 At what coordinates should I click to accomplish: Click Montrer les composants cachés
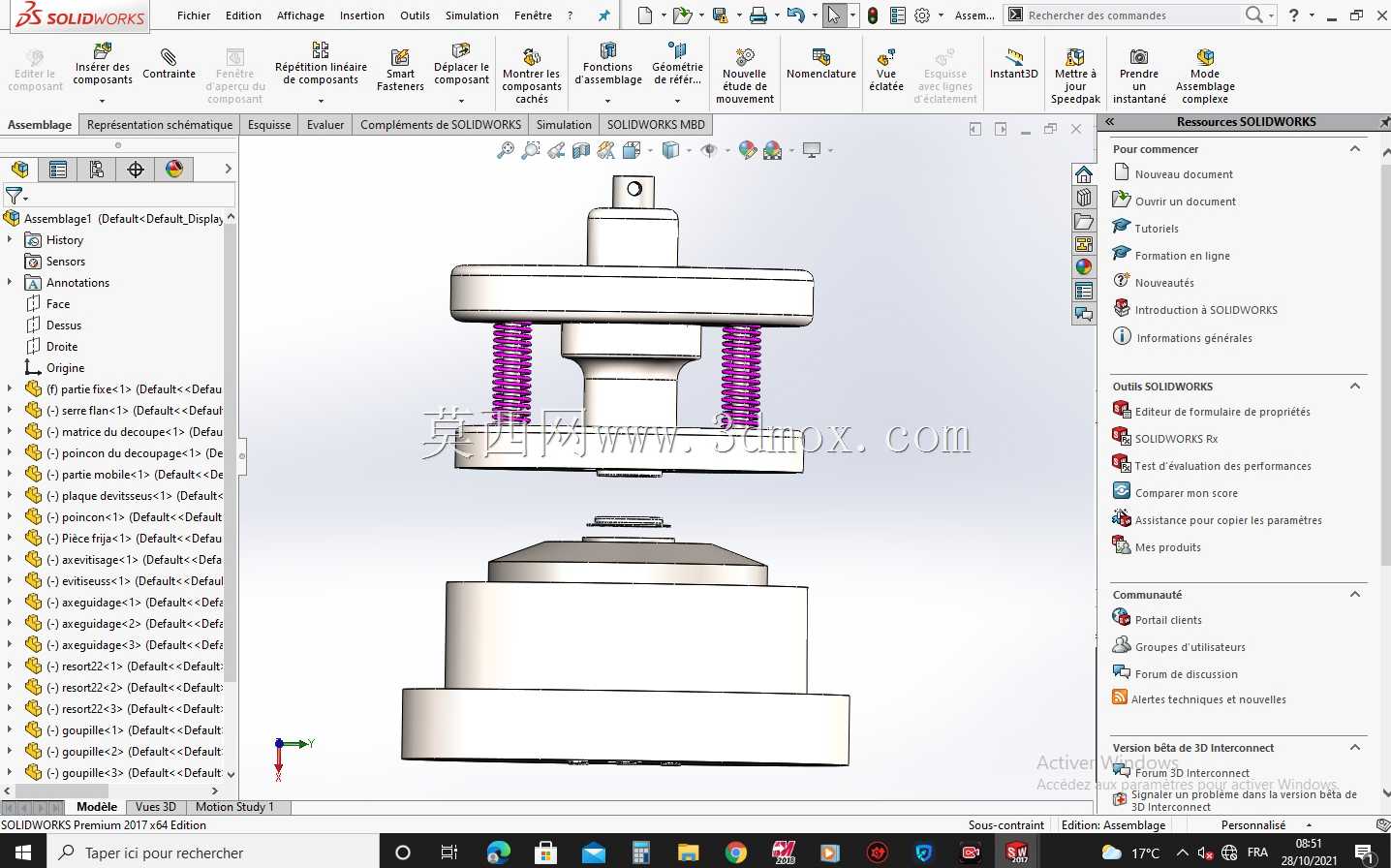531,76
